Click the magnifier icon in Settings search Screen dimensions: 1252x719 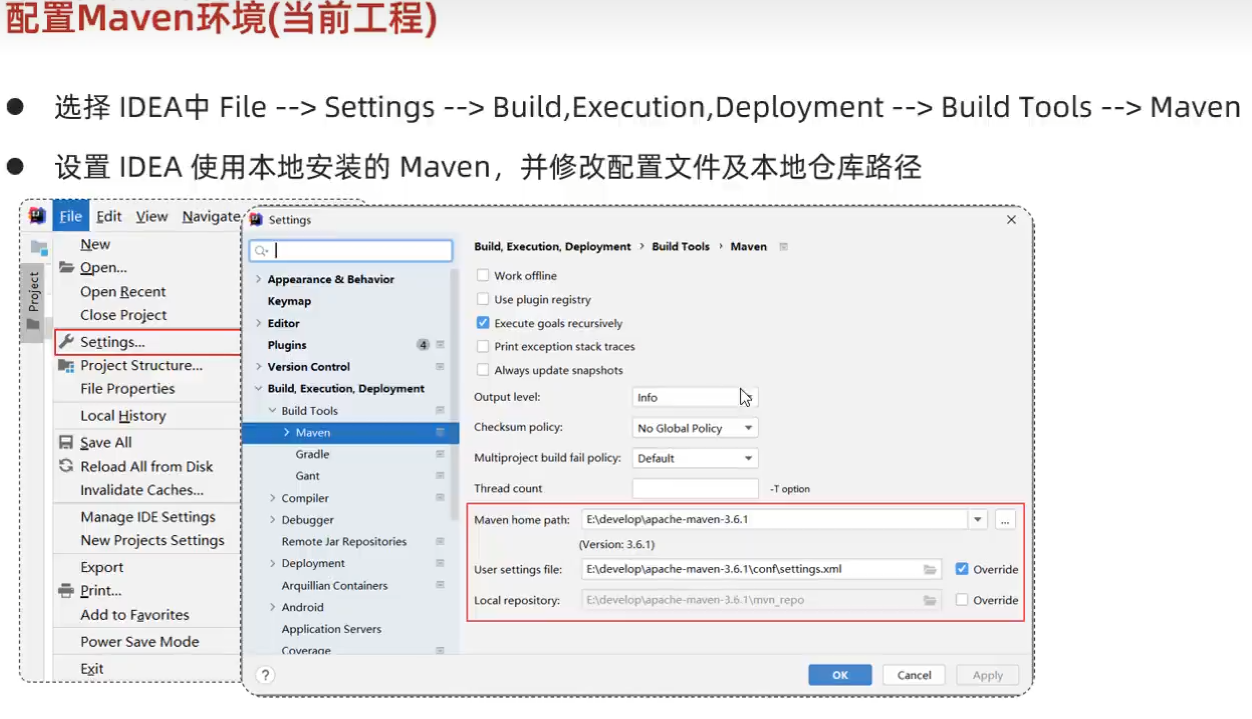point(261,251)
